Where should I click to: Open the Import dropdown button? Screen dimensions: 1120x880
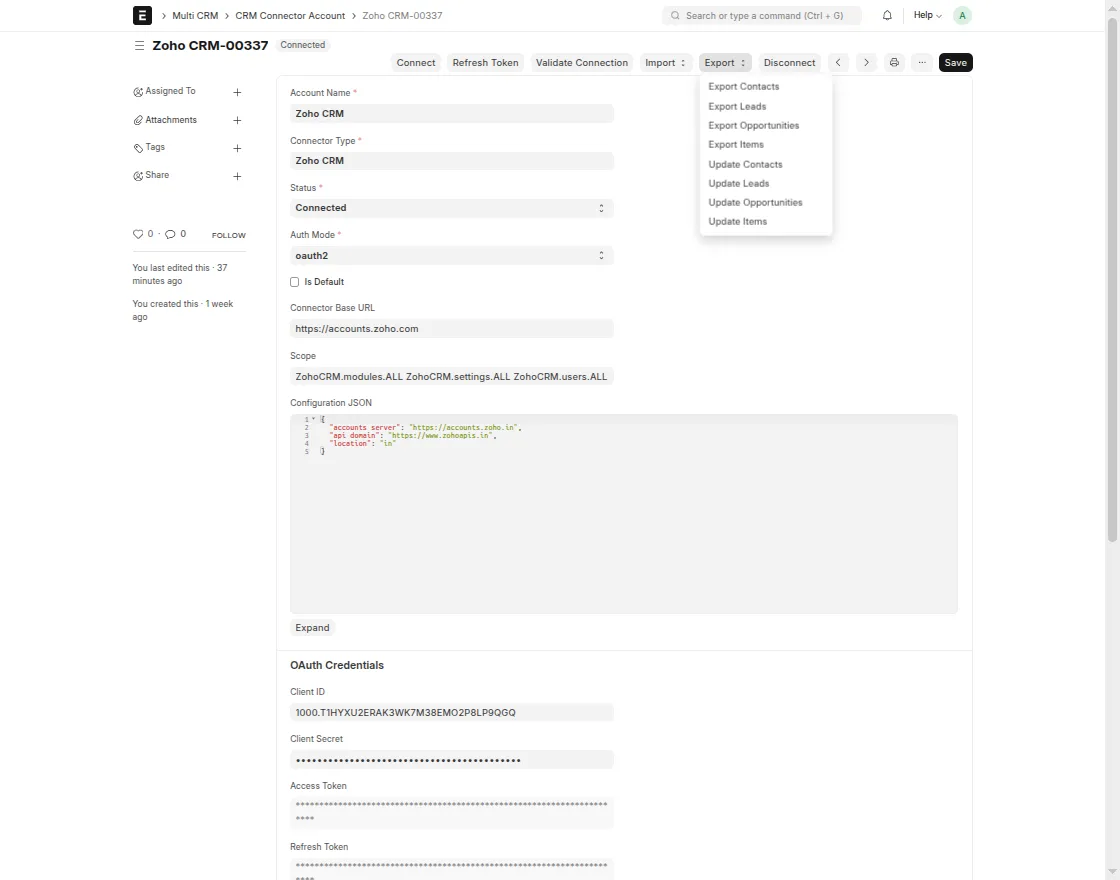click(x=665, y=63)
